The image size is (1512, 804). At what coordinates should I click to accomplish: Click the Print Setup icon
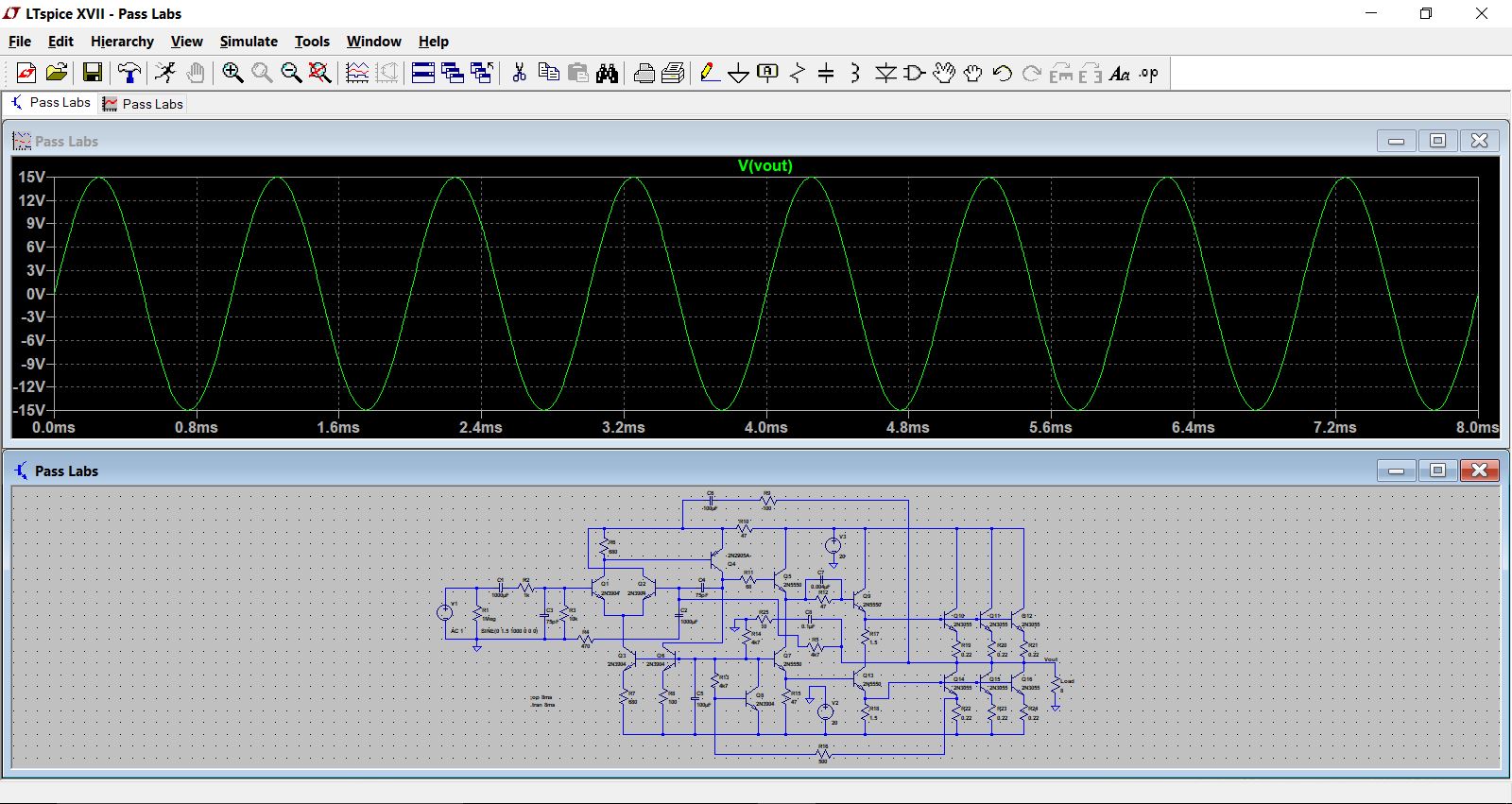674,73
